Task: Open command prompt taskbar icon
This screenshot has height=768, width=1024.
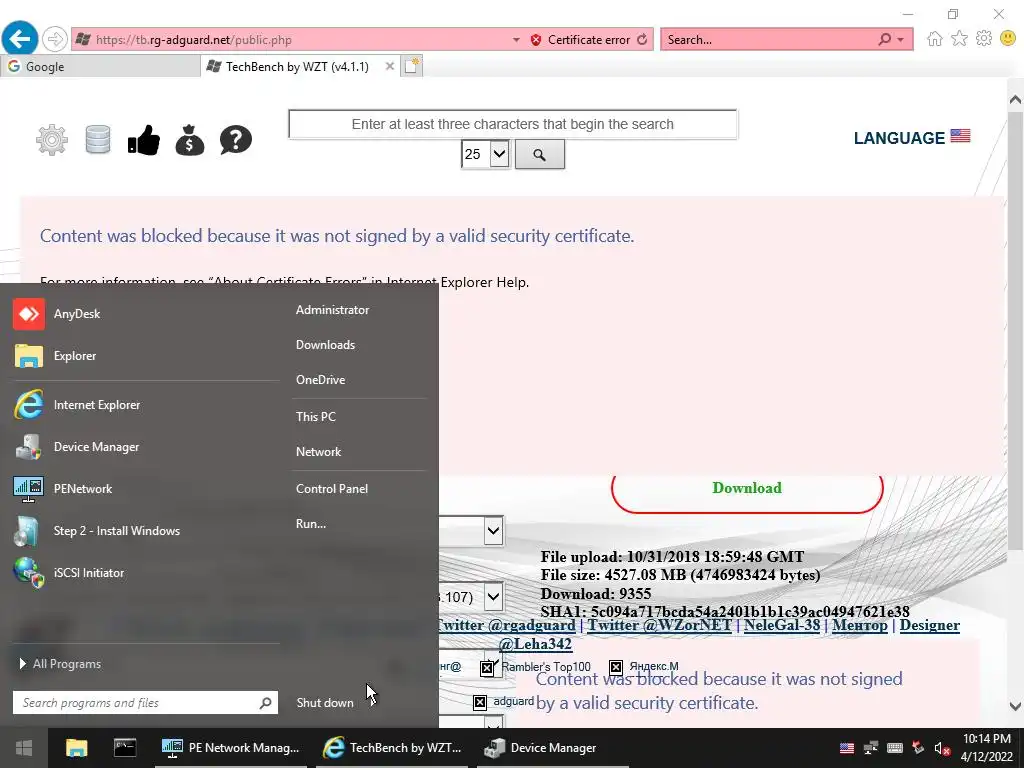Action: (x=125, y=748)
